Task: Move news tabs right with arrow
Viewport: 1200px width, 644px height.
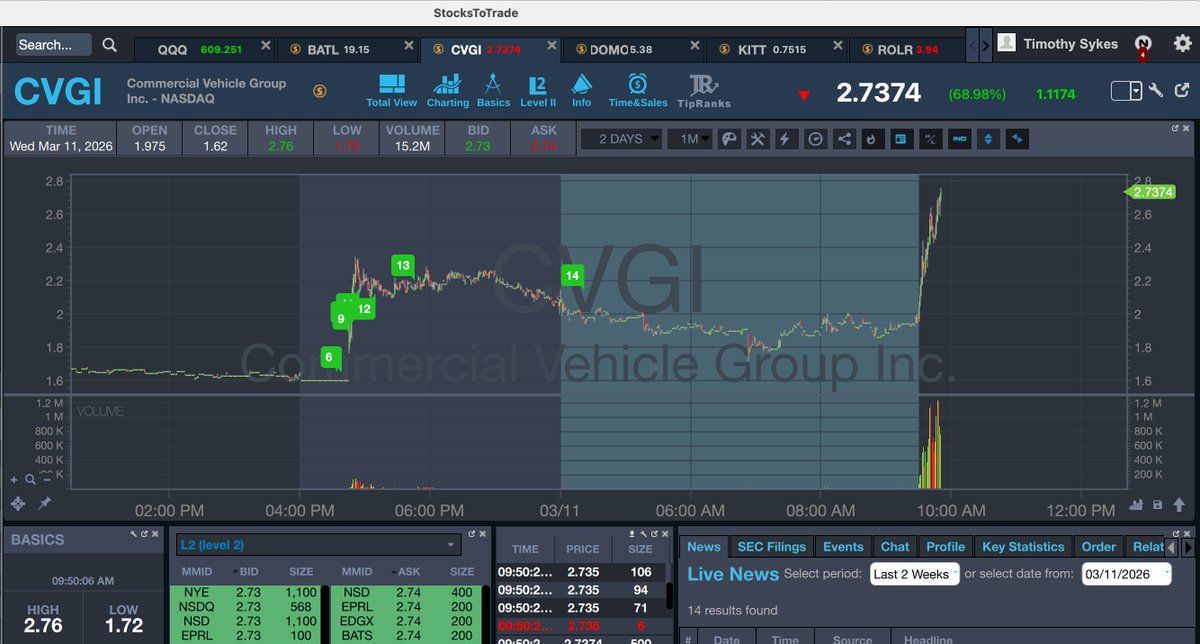Action: (x=1188, y=547)
